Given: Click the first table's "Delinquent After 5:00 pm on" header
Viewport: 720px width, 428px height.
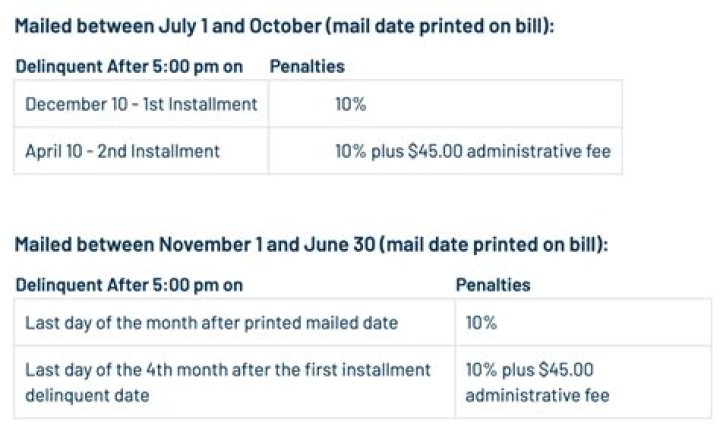Looking at the screenshot, I should pos(129,66).
